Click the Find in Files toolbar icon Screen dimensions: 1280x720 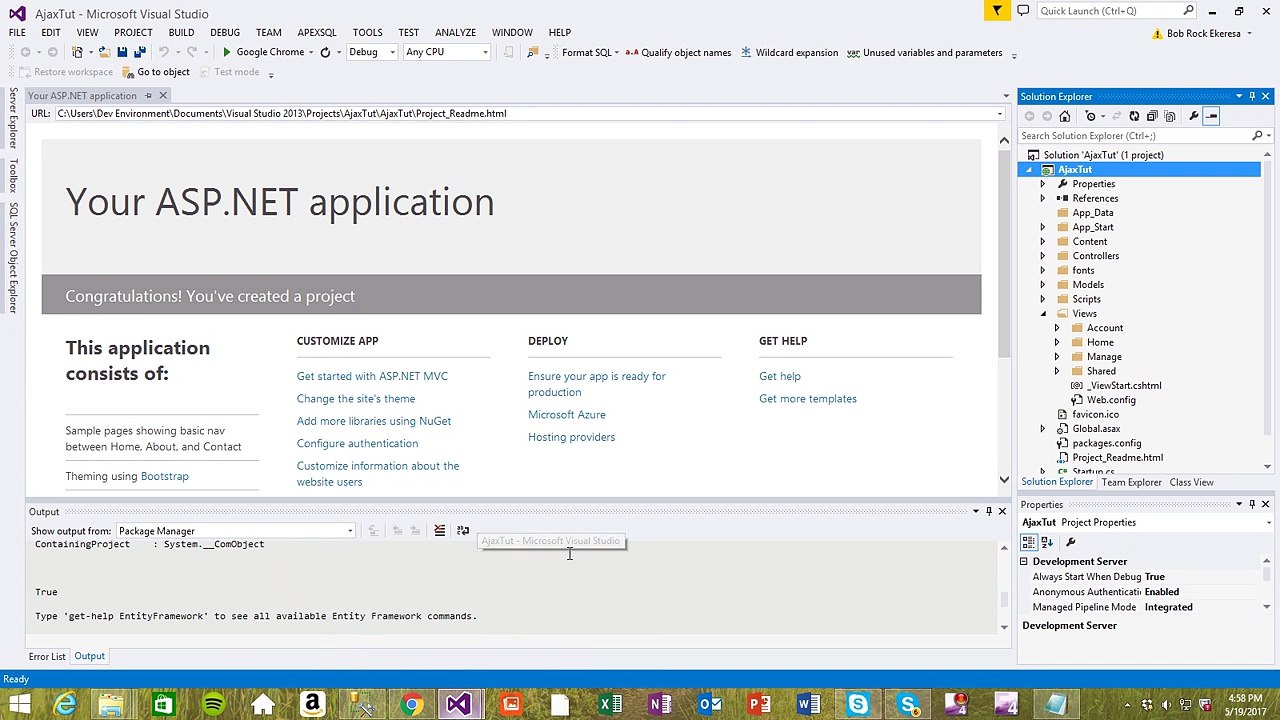(x=532, y=52)
